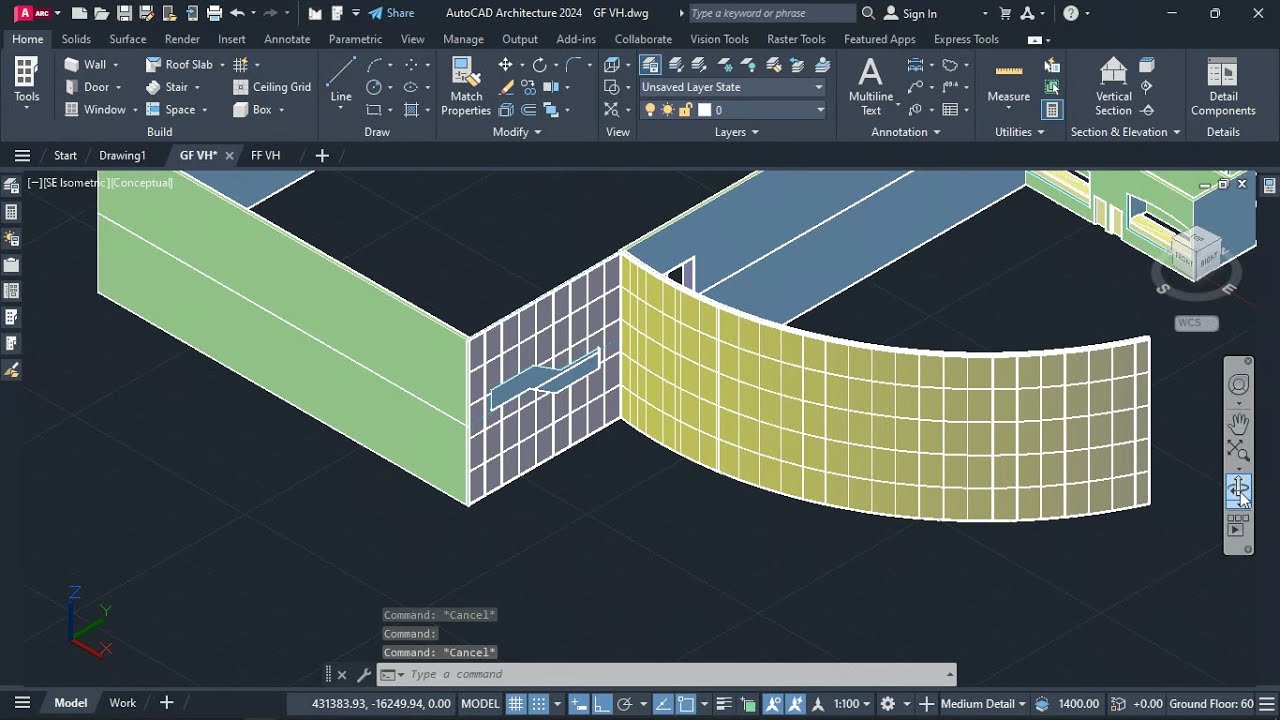Viewport: 1280px width, 720px height.
Task: Expand the Modify panel
Action: [517, 132]
